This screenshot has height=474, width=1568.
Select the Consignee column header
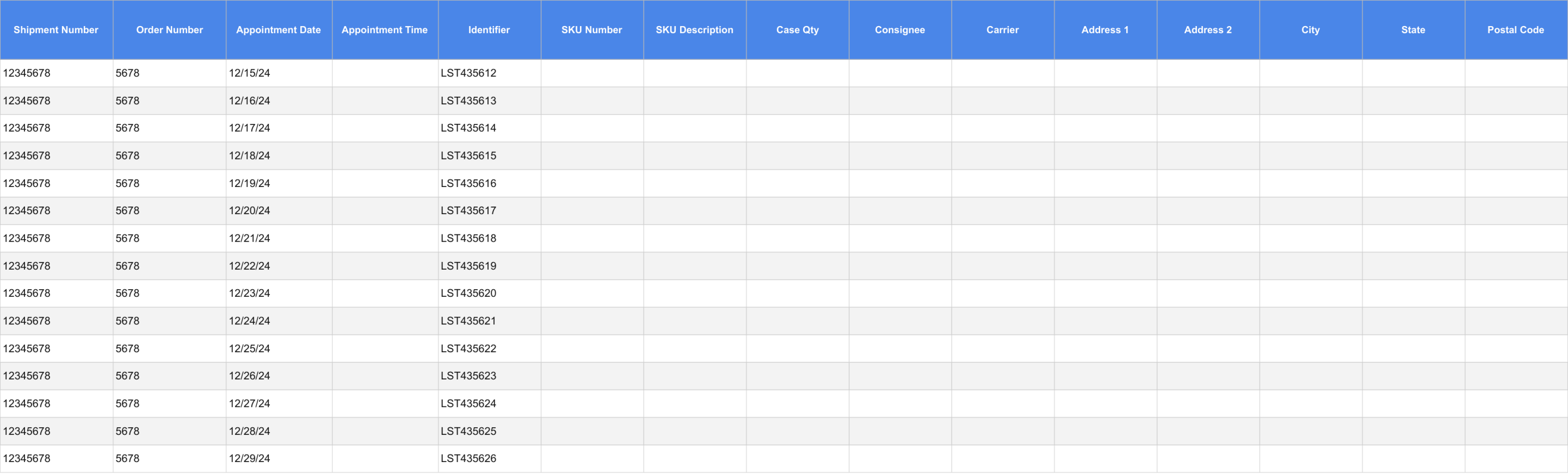click(900, 29)
